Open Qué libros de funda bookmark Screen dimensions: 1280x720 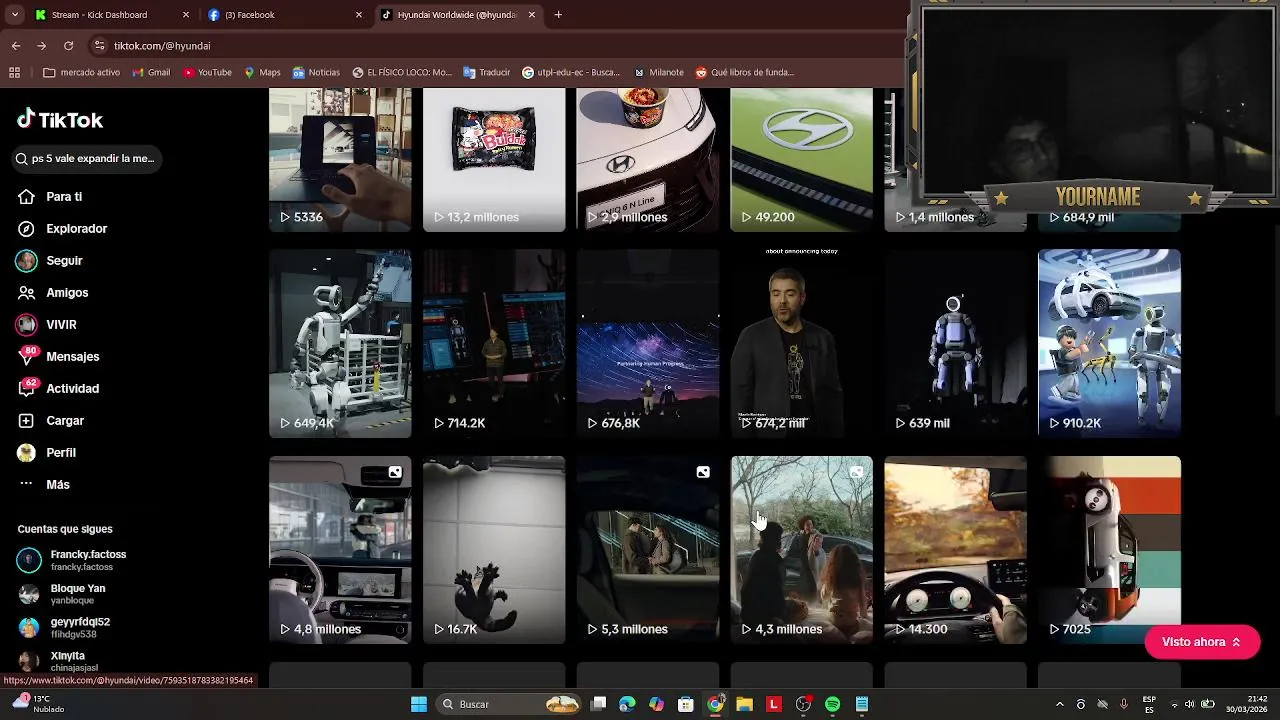click(x=745, y=72)
